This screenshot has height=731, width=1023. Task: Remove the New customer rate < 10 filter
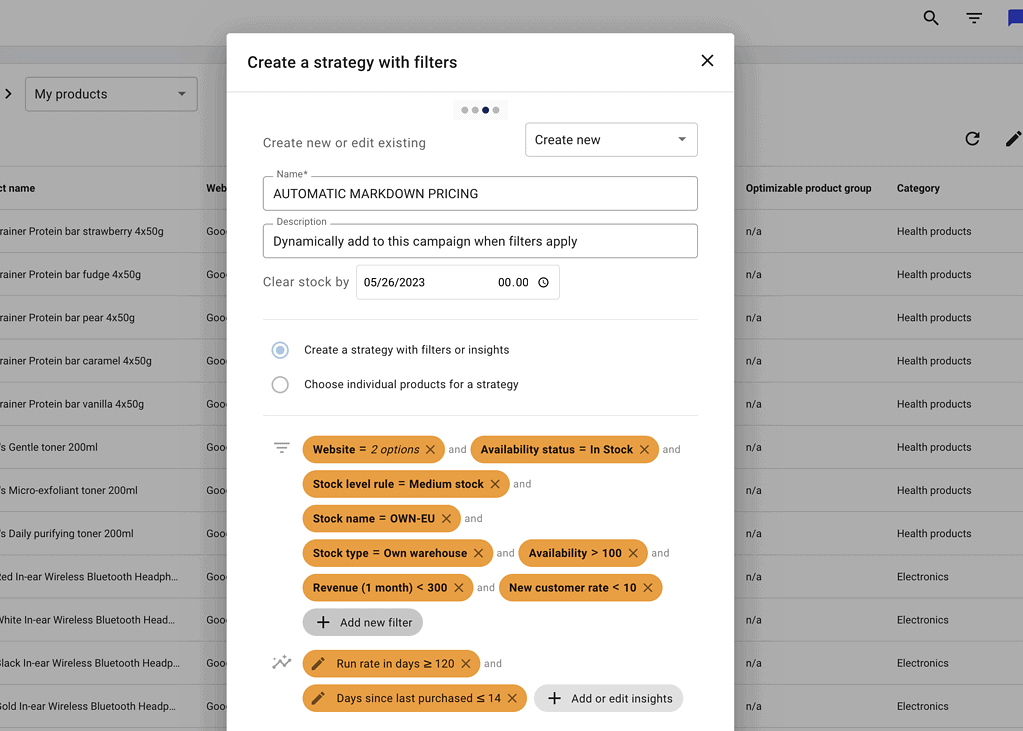pyautogui.click(x=647, y=588)
